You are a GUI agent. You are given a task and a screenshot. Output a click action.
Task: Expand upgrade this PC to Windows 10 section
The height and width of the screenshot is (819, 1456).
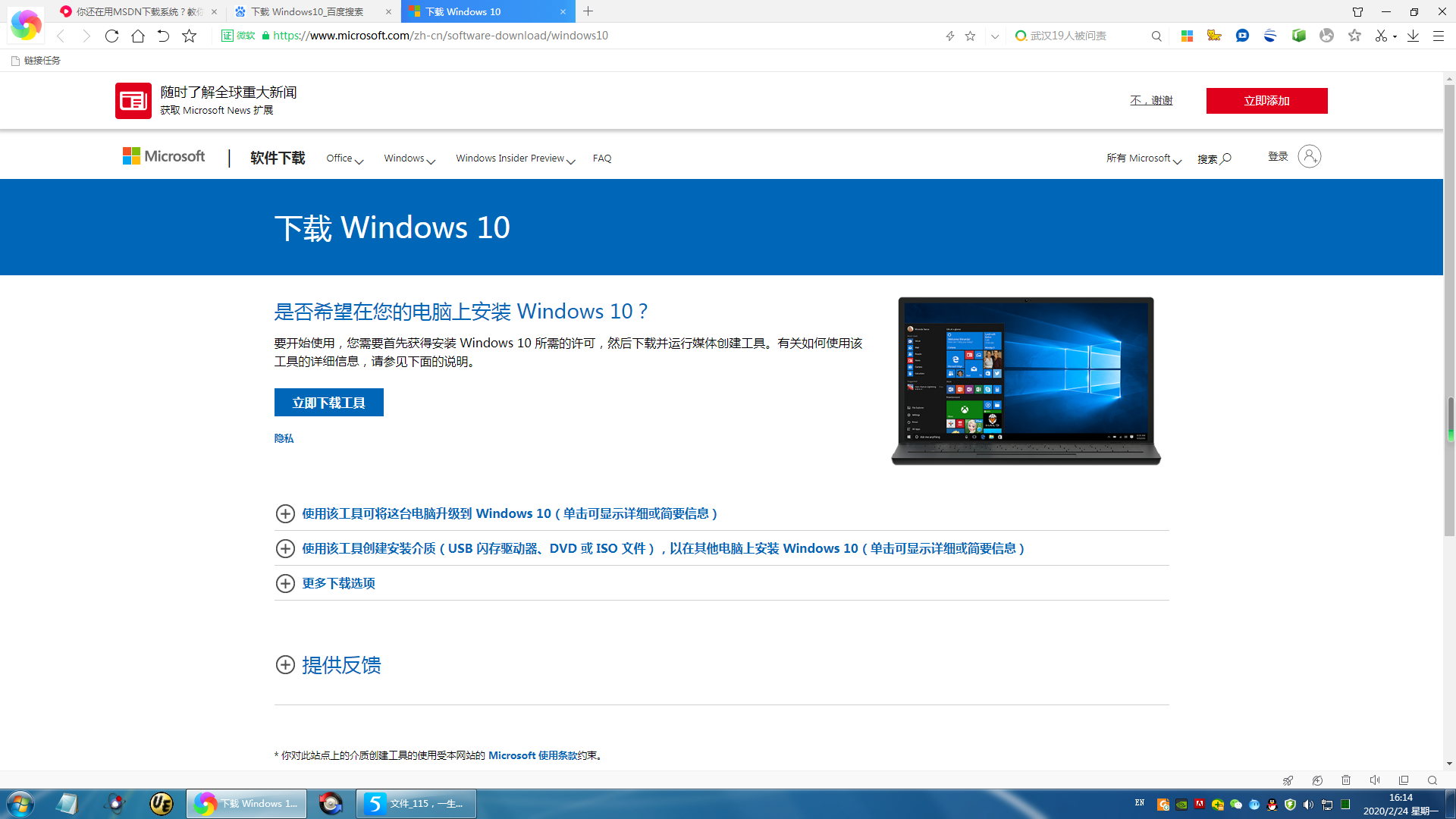coord(497,513)
